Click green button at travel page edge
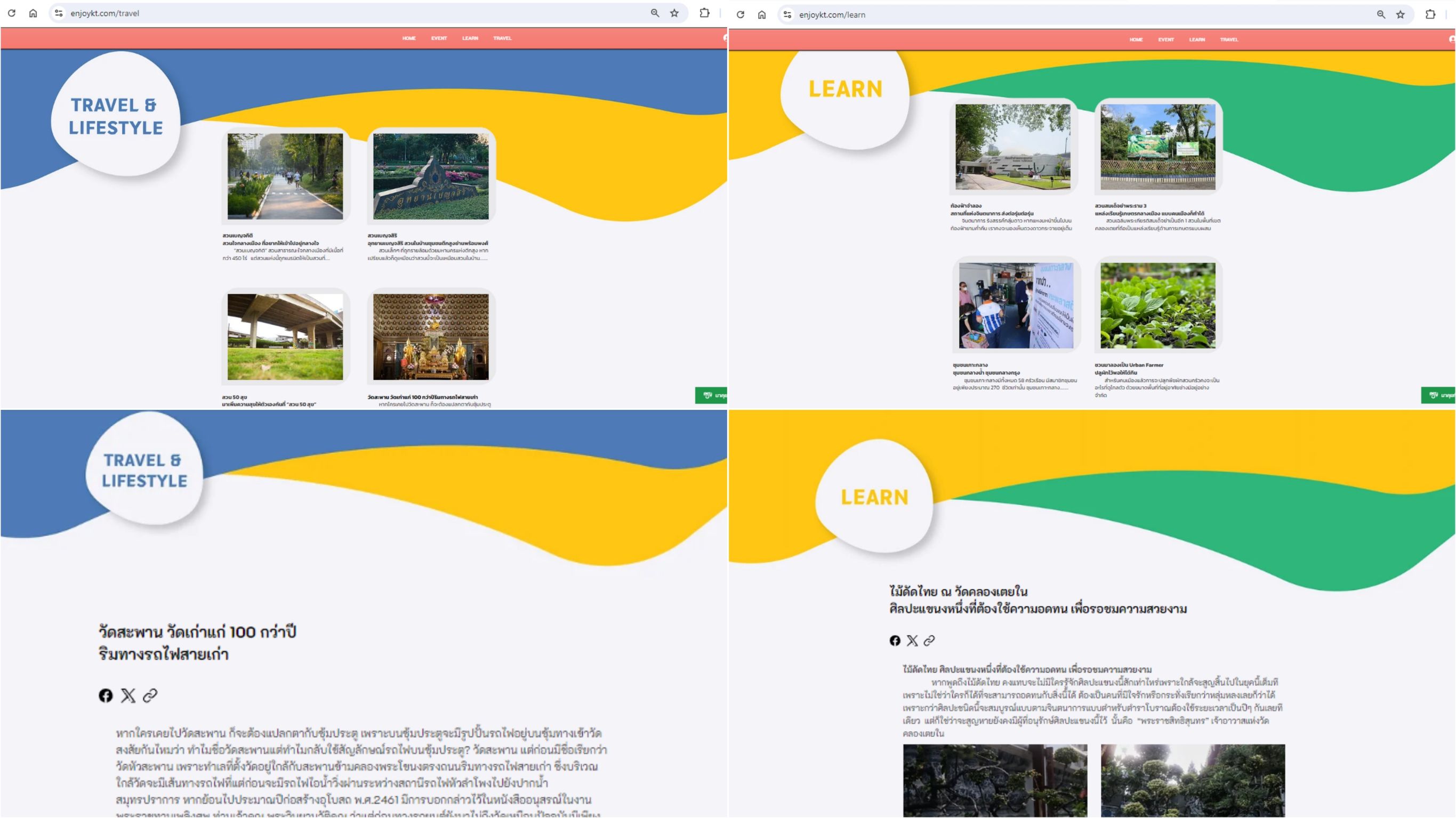This screenshot has height=818, width=1456. point(712,395)
